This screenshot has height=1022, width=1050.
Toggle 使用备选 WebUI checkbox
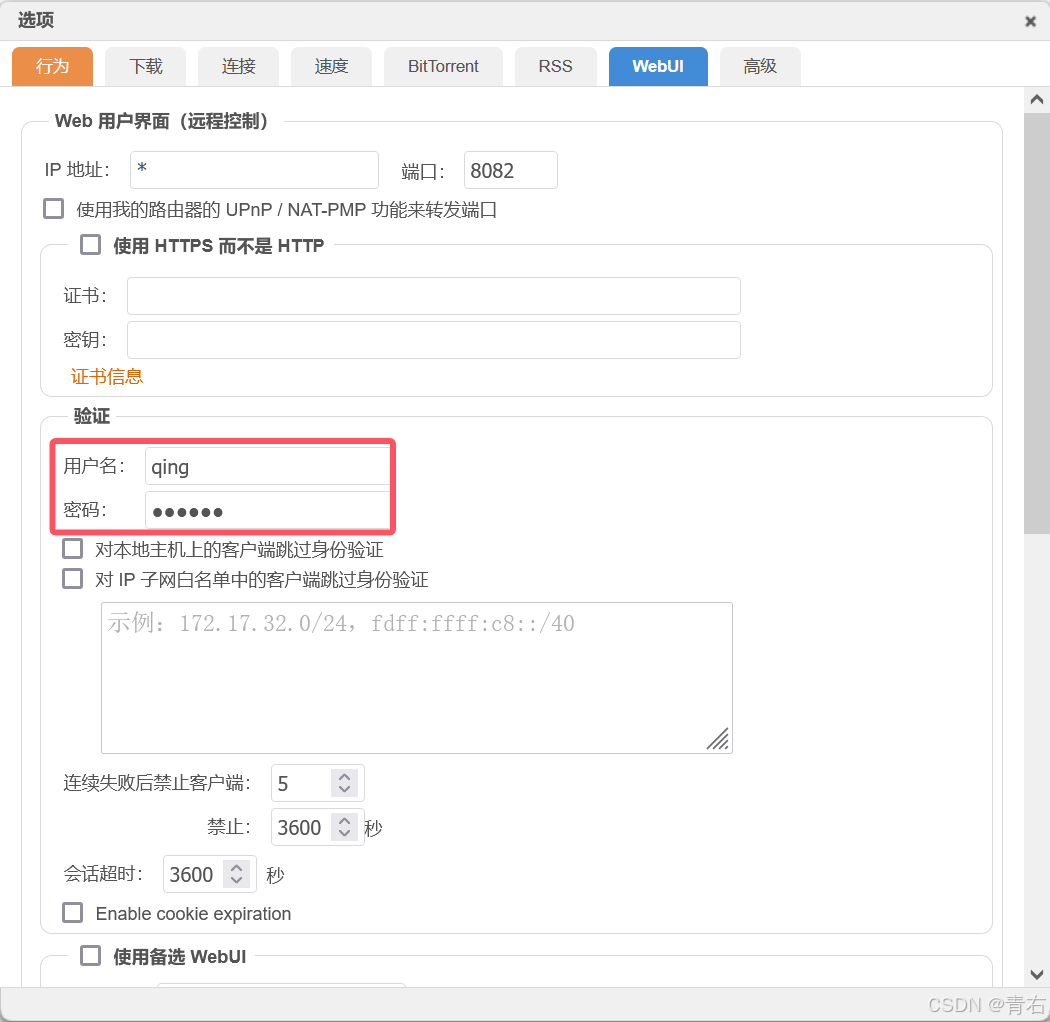(x=90, y=956)
